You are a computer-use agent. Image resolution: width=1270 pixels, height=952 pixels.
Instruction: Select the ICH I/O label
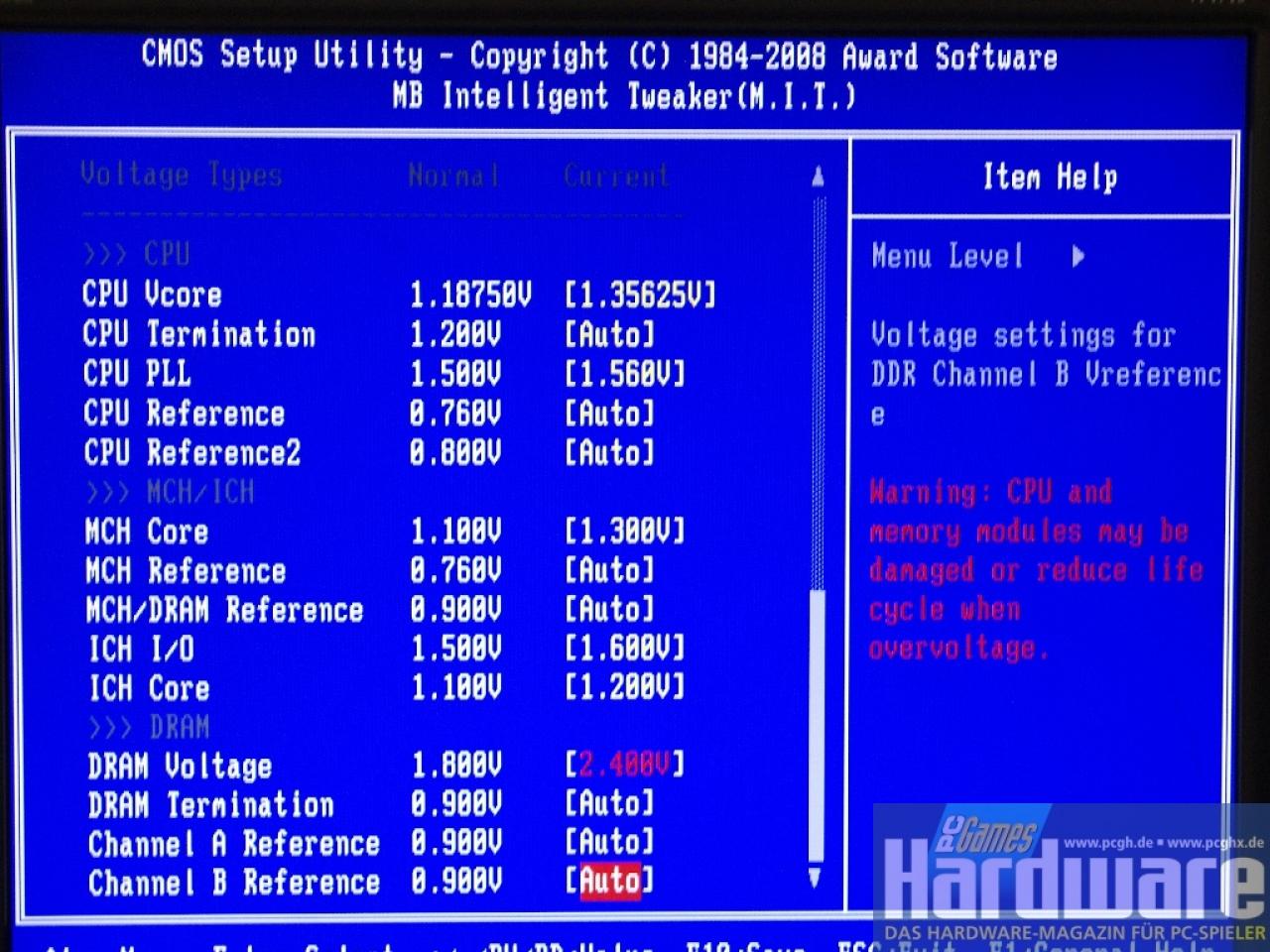[142, 649]
